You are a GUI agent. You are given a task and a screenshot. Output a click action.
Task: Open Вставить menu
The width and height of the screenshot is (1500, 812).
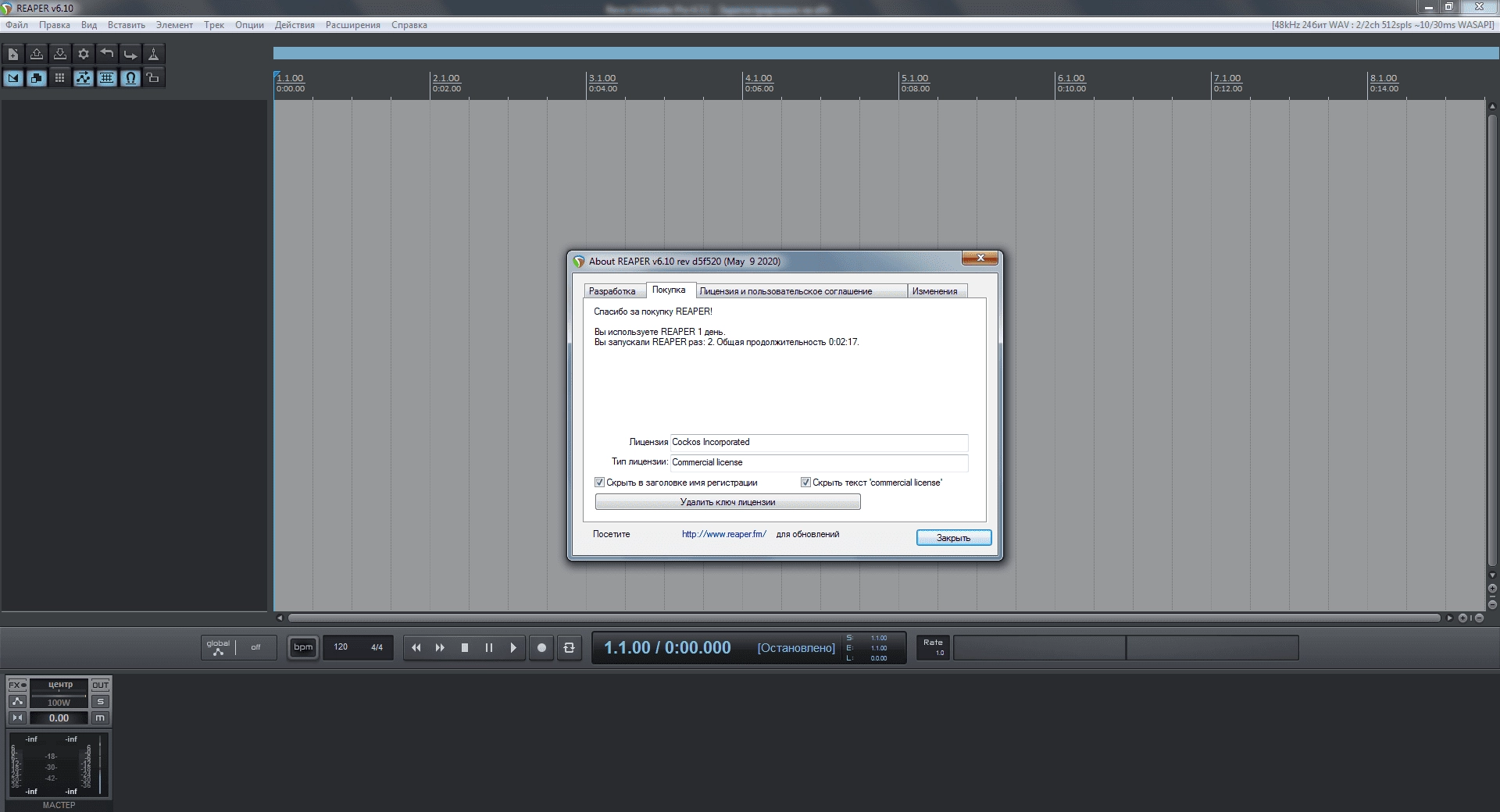click(x=127, y=25)
